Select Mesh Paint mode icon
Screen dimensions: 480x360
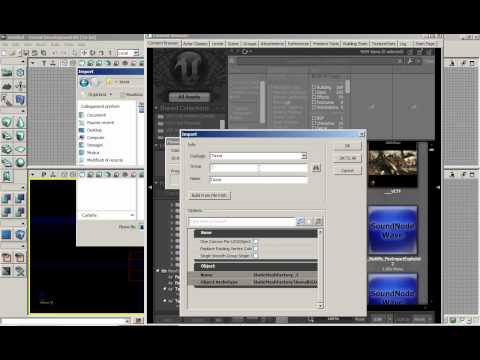pyautogui.click(x=7, y=99)
